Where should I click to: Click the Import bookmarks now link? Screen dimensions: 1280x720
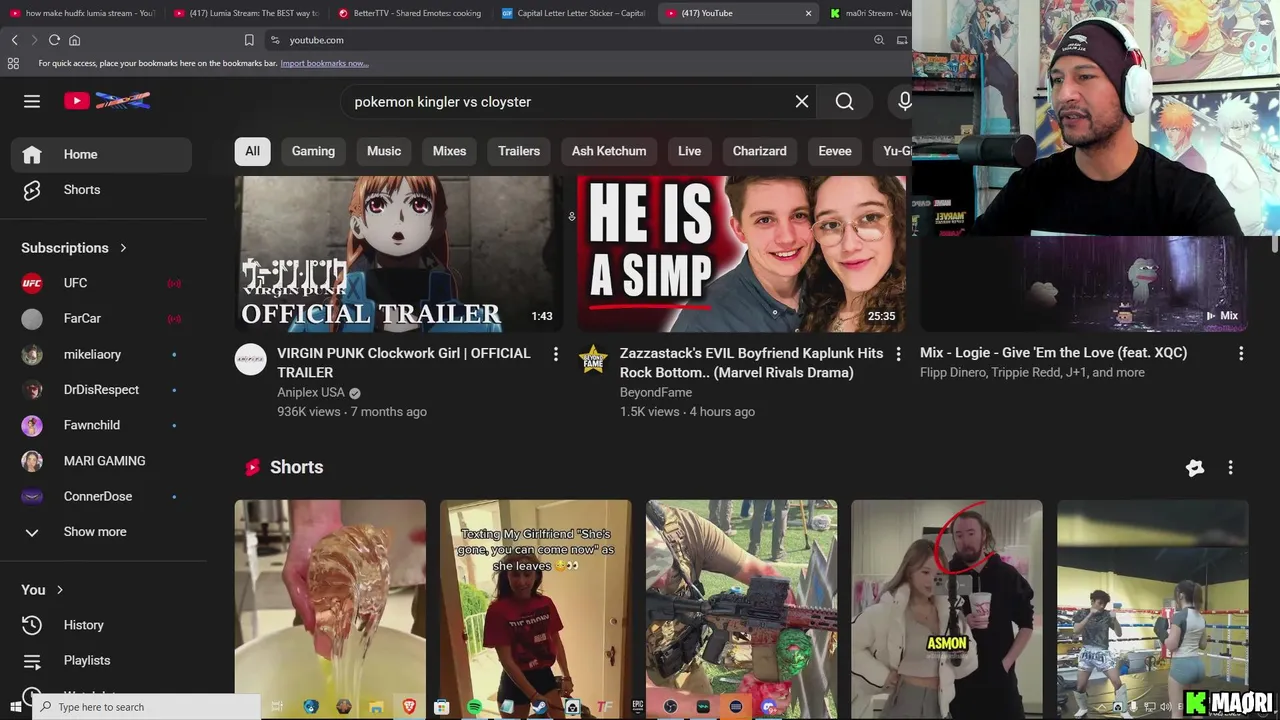coord(324,63)
